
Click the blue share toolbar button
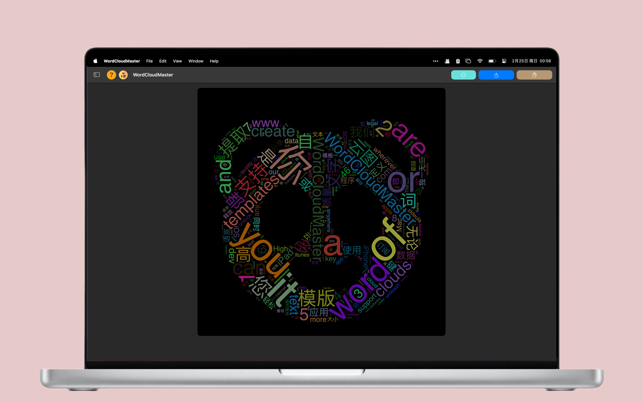click(x=496, y=75)
